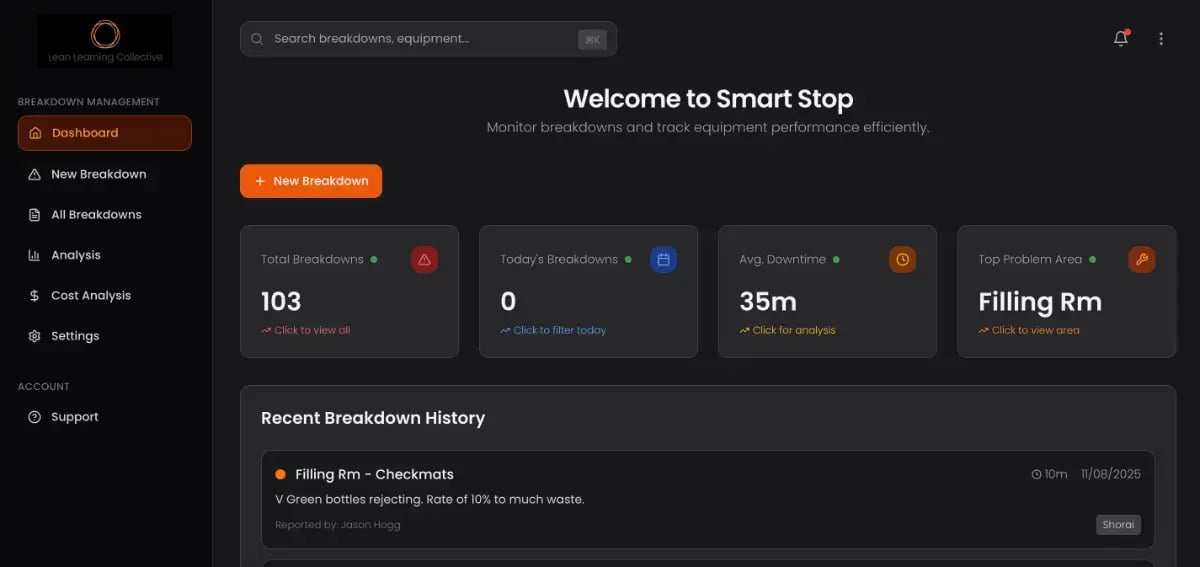Click the dollar icon beside Cost Analysis
Image resolution: width=1200 pixels, height=567 pixels.
point(35,296)
